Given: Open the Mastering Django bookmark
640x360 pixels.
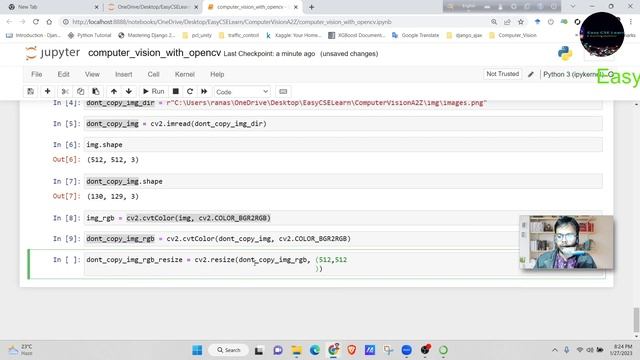Looking at the screenshot, I should (x=147, y=36).
